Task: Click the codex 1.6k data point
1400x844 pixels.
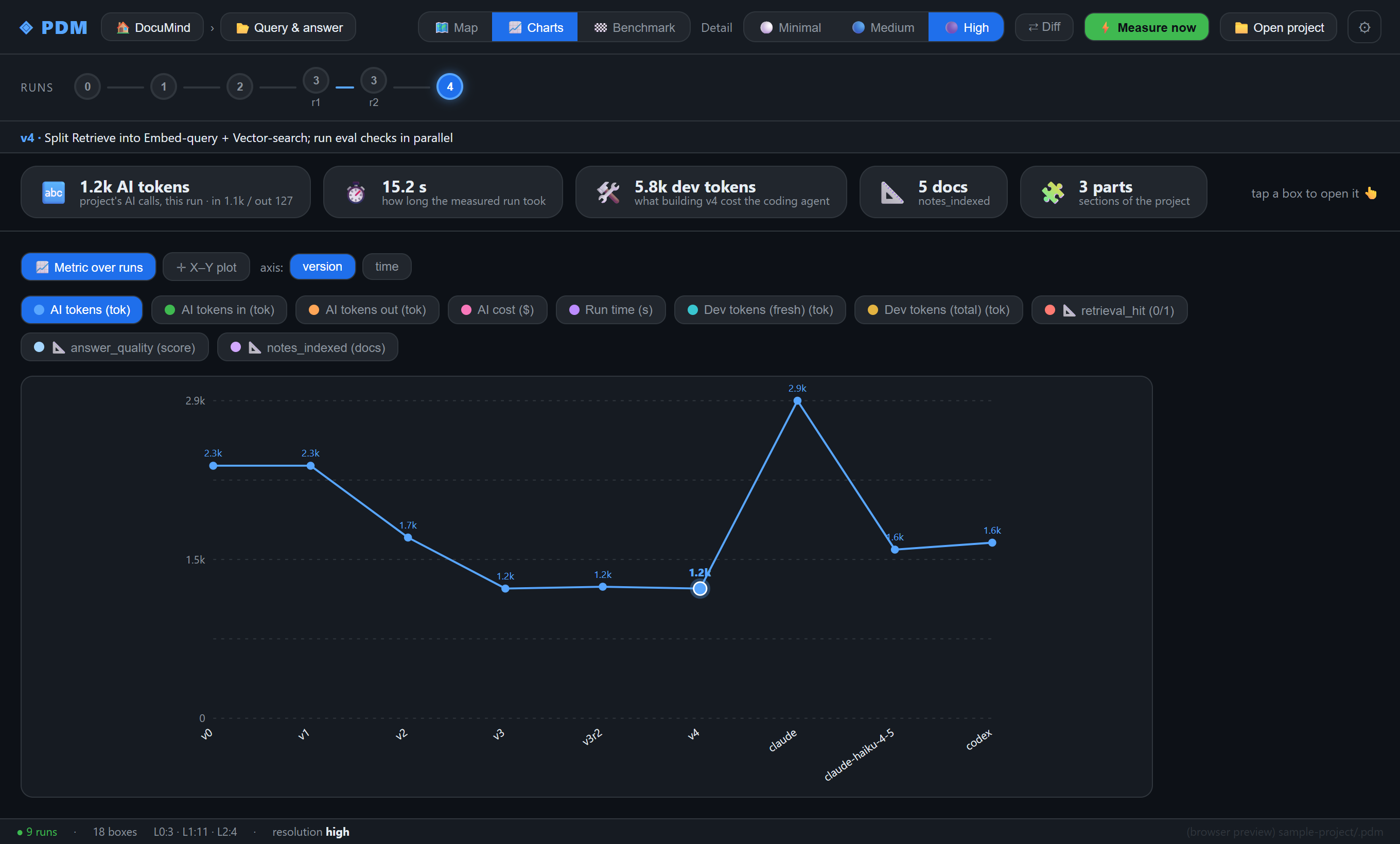Action: pos(992,543)
